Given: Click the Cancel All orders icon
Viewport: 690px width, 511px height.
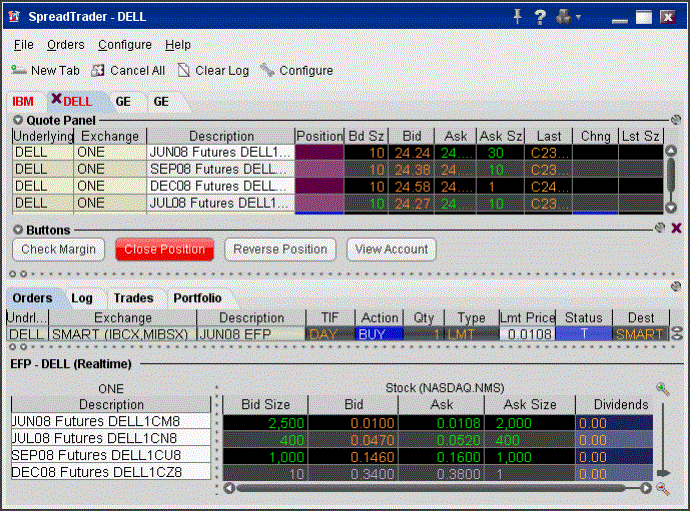Looking at the screenshot, I should click(98, 71).
